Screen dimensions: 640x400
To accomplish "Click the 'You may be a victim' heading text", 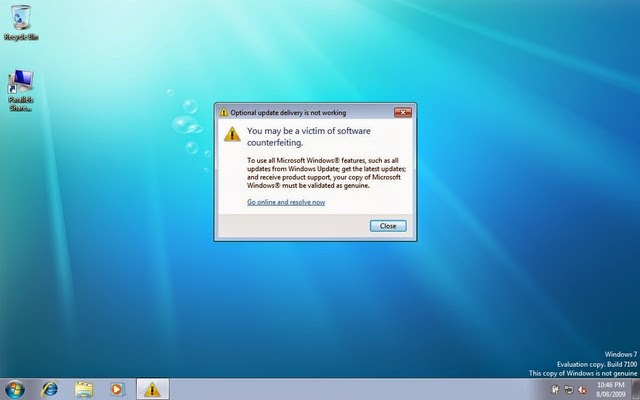I will 309,136.
